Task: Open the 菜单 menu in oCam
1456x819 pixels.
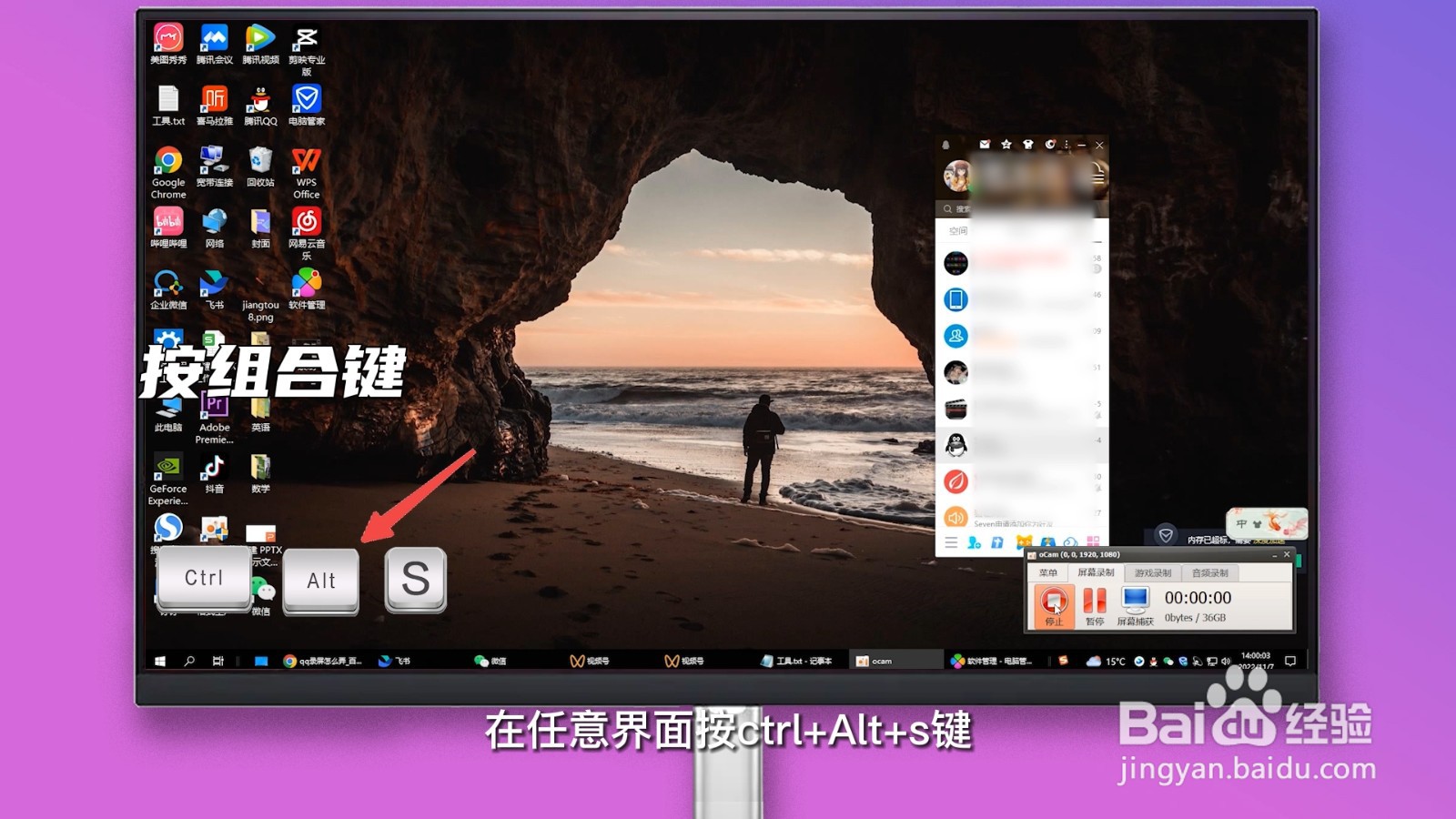Action: click(x=1048, y=573)
